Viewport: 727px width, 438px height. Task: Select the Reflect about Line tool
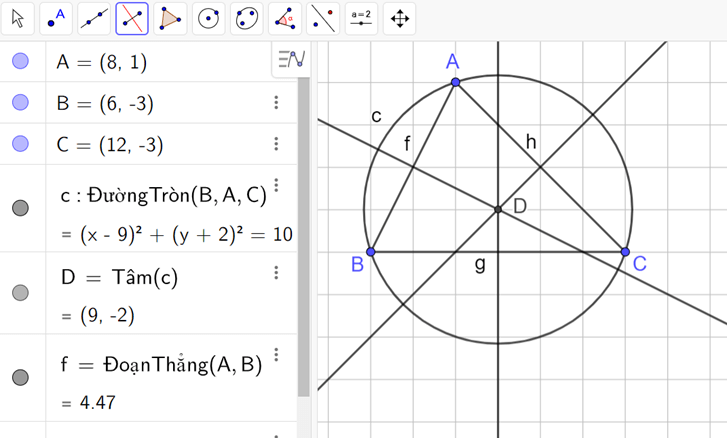click(x=323, y=18)
